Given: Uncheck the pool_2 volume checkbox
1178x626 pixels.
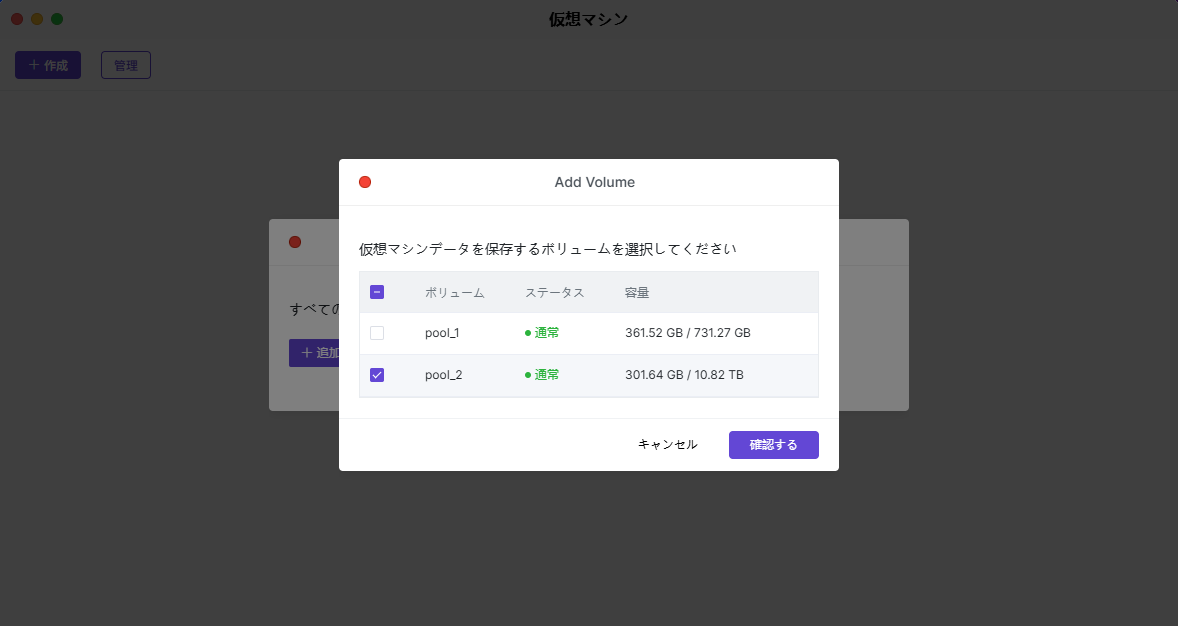Looking at the screenshot, I should coord(377,375).
